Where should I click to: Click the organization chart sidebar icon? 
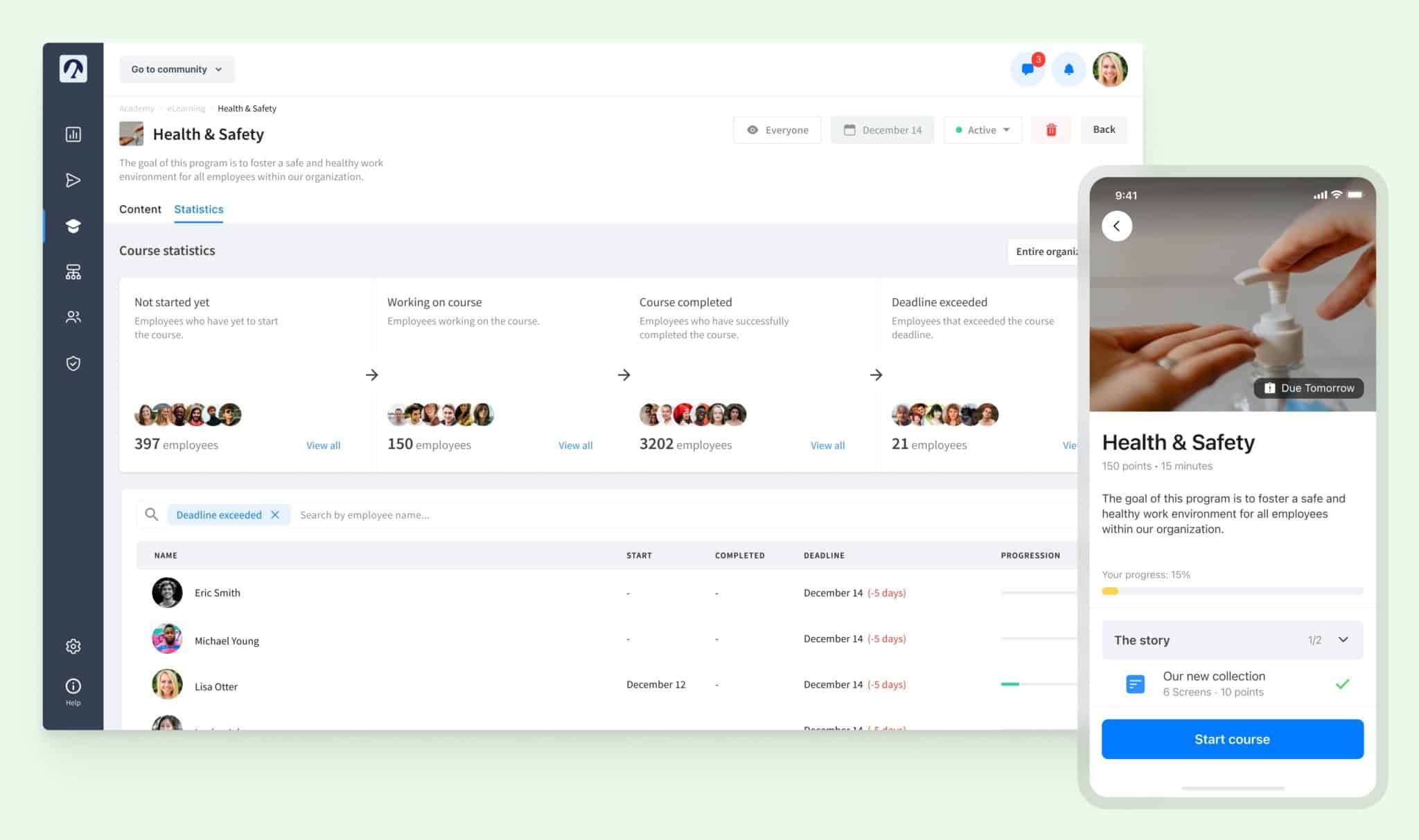73,271
